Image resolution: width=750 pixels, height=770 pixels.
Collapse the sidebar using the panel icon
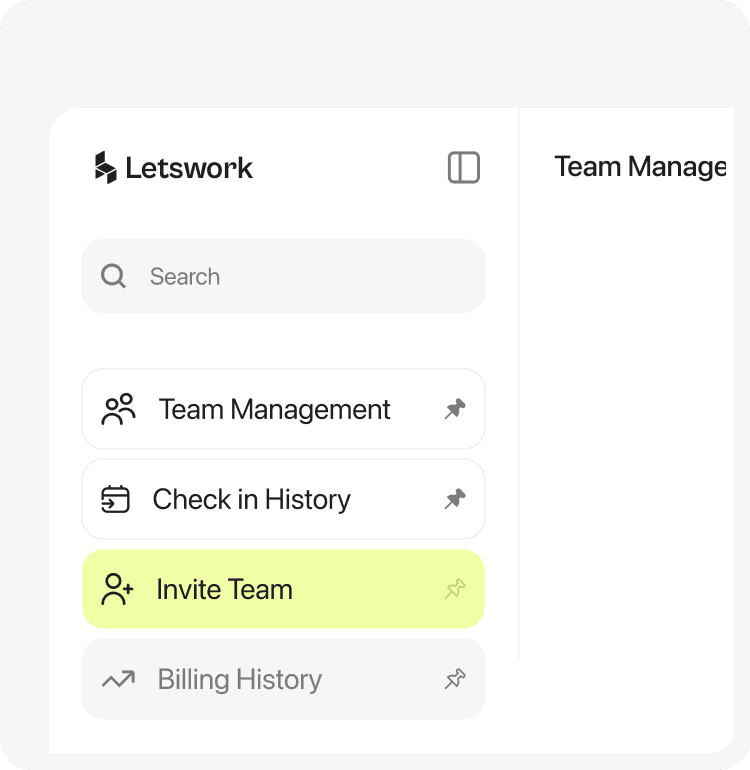[x=464, y=167]
